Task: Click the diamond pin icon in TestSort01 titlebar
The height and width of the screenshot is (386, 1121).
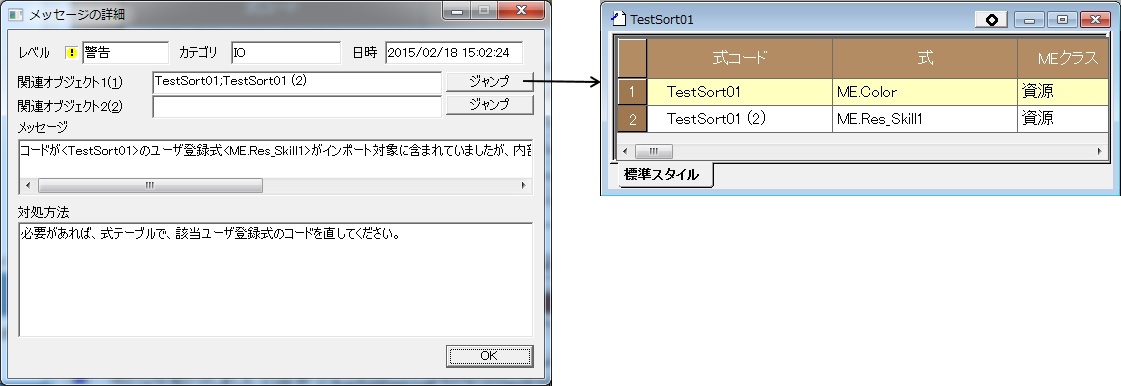Action: tap(992, 20)
